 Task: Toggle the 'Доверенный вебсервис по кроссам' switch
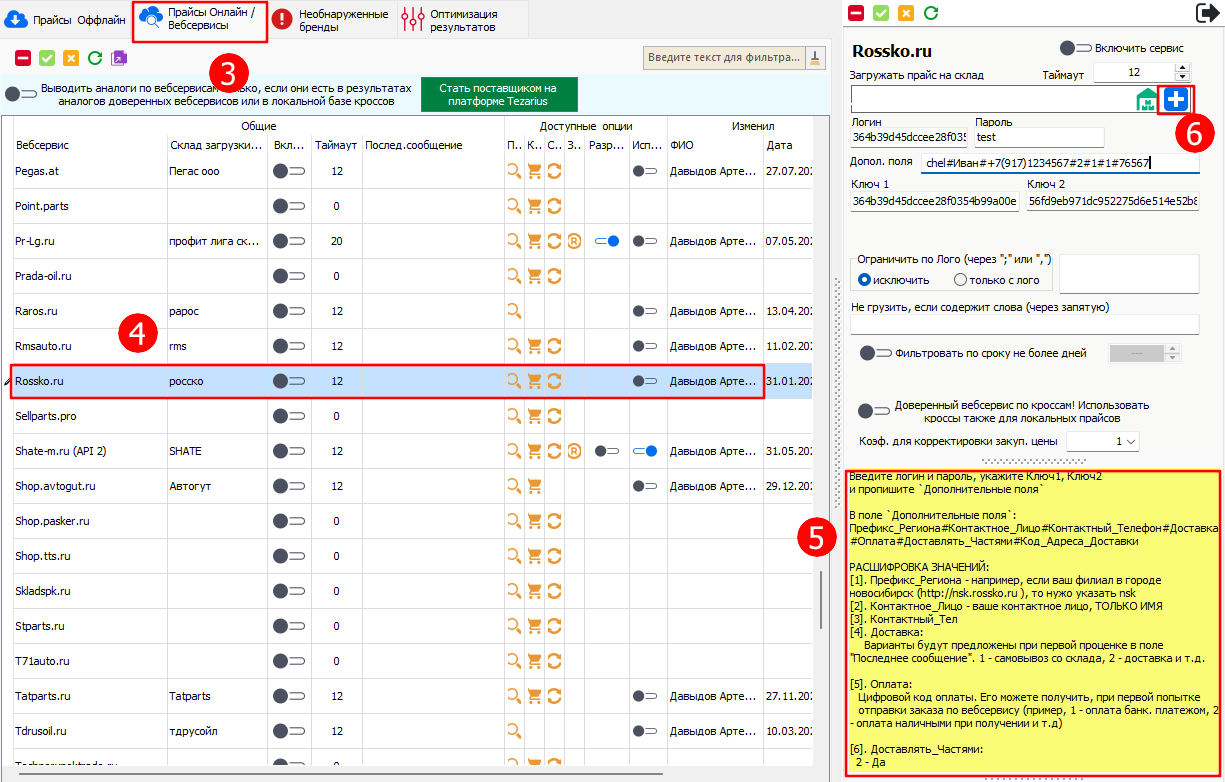[x=874, y=410]
